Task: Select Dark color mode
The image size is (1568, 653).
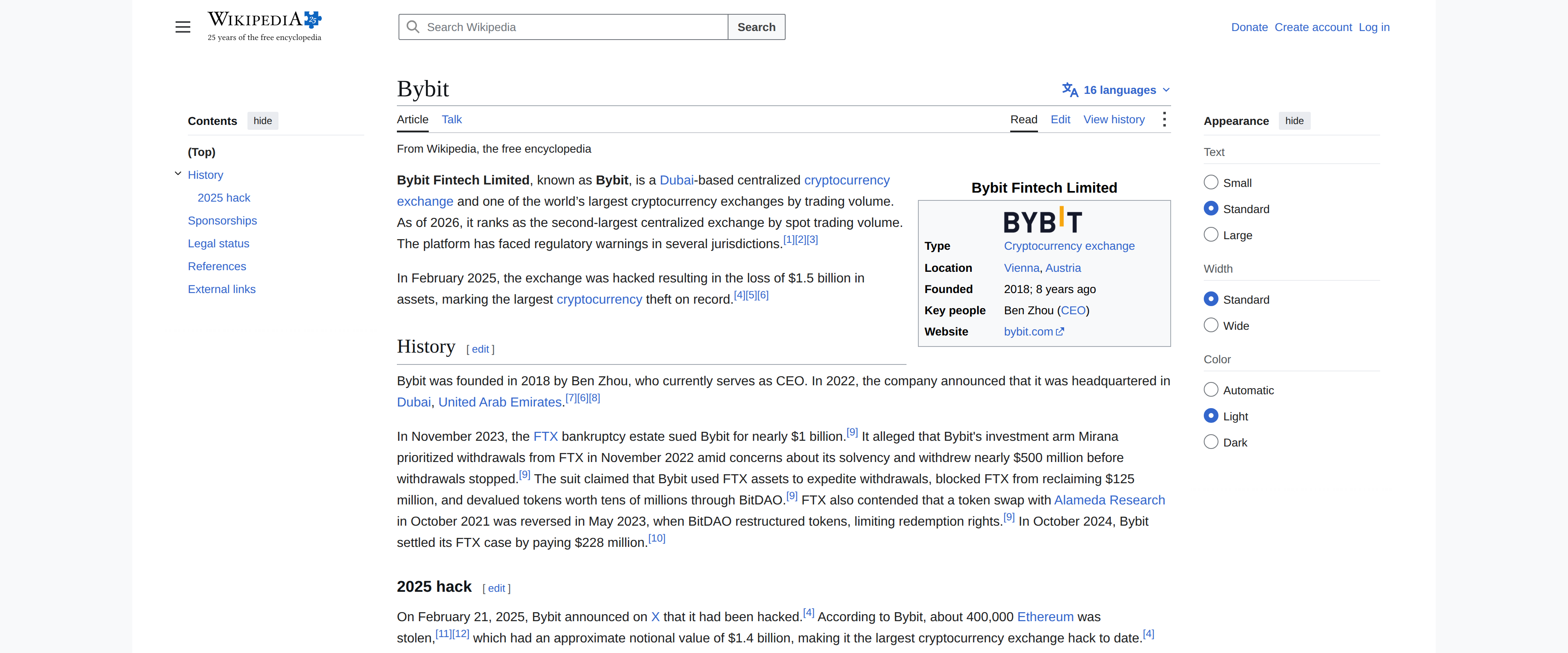Action: [x=1211, y=442]
